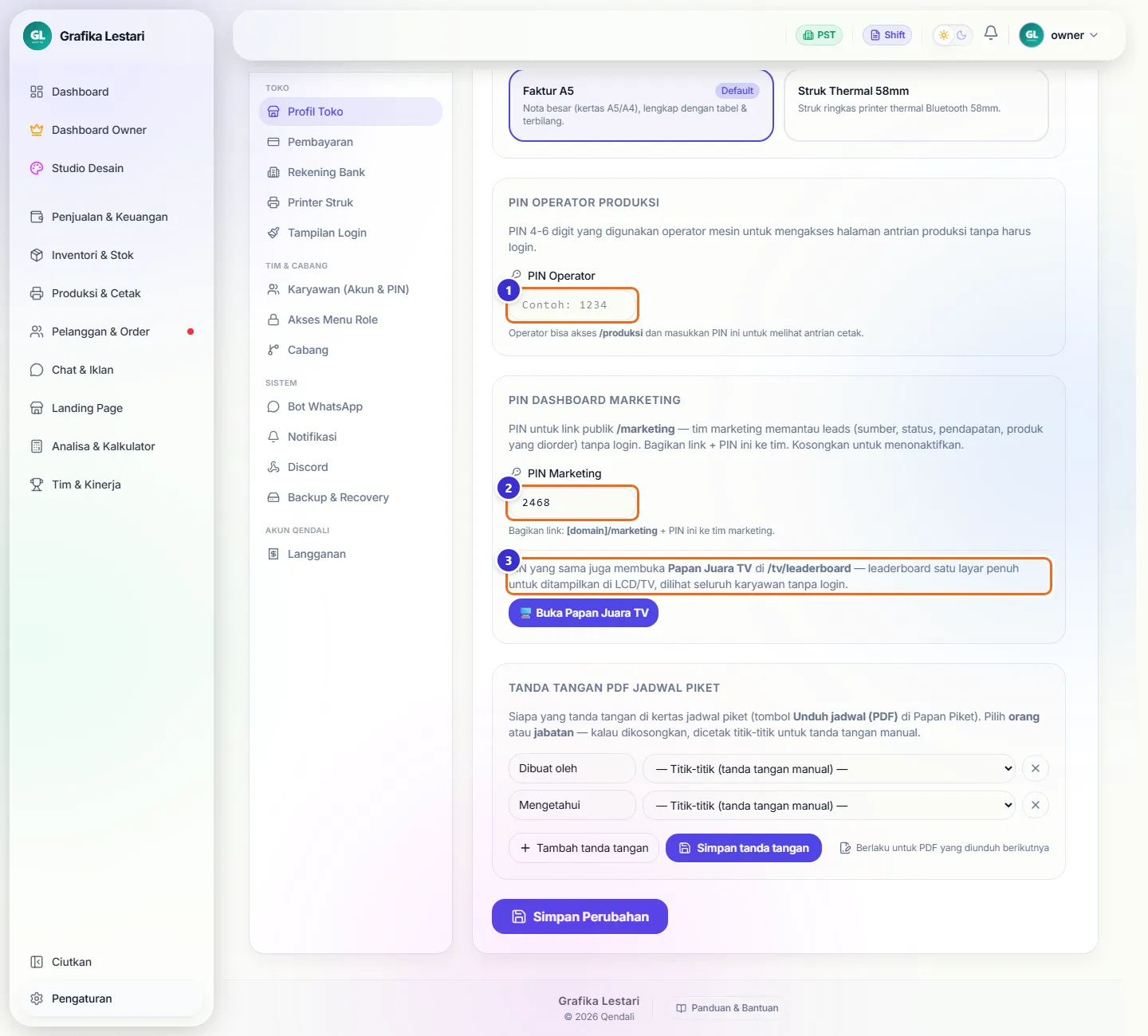
Task: Click the Grafika Lestari logo in sidebar
Action: point(37,36)
